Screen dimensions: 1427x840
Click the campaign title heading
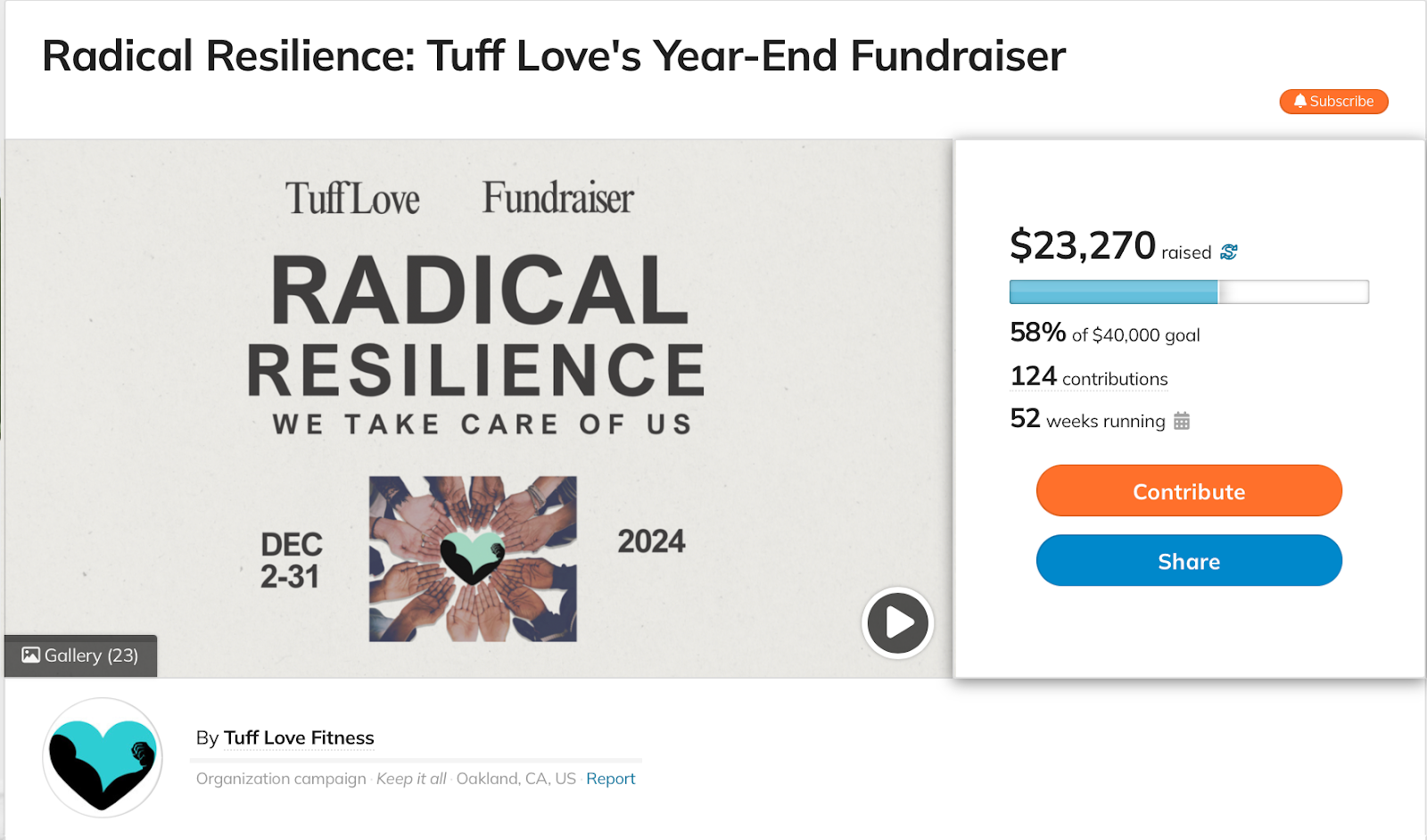click(x=554, y=56)
